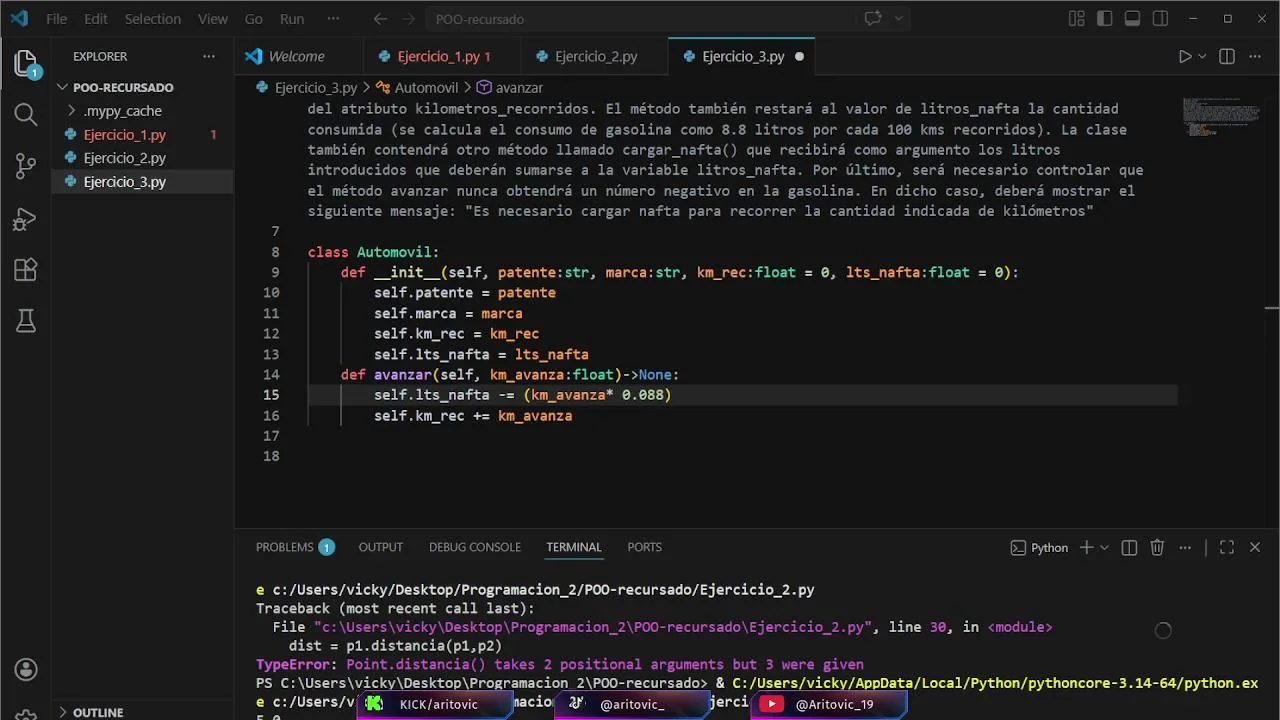Select the Ejercicio_3.py editor tab
Viewport: 1280px width, 720px height.
[743, 57]
